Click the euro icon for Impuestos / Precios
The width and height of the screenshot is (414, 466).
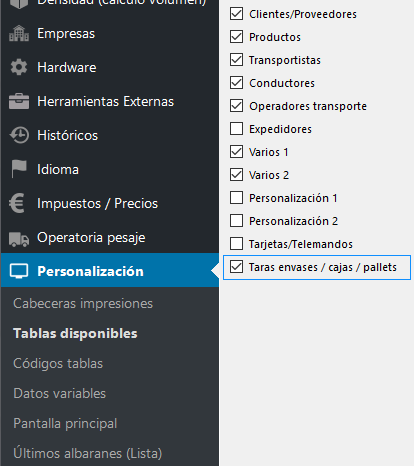coord(17,203)
